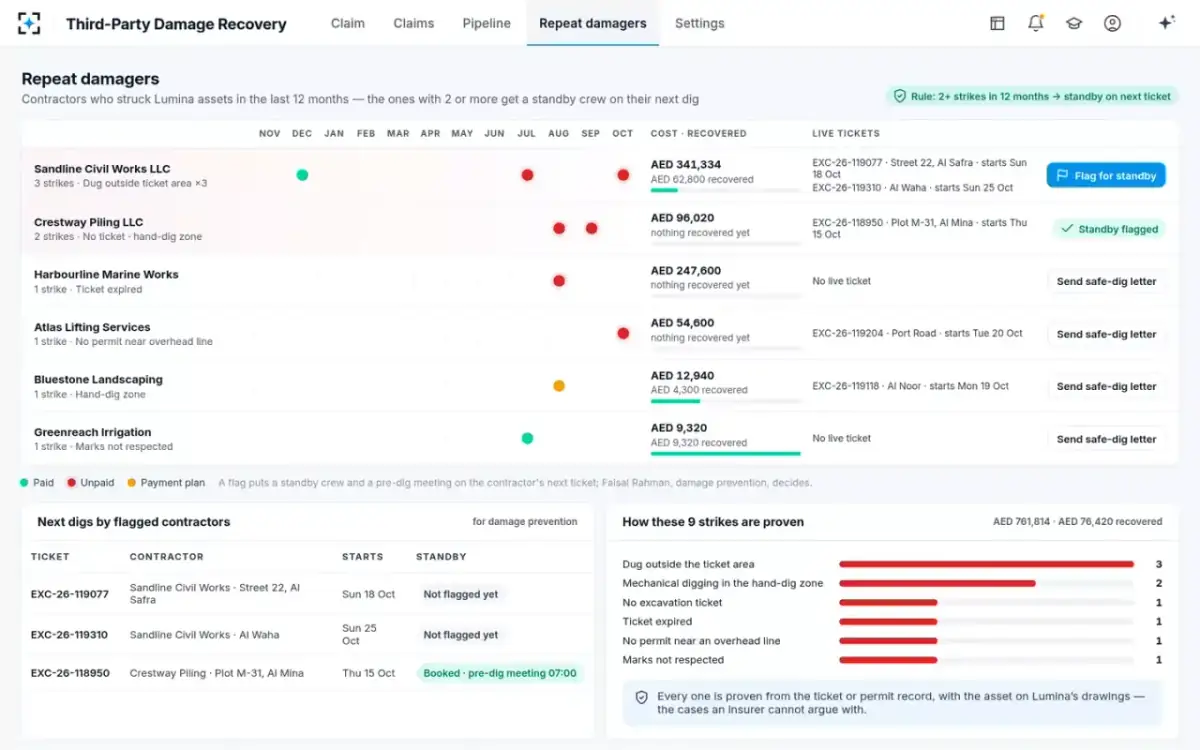Click Sandline's red October strike dot

(623, 175)
